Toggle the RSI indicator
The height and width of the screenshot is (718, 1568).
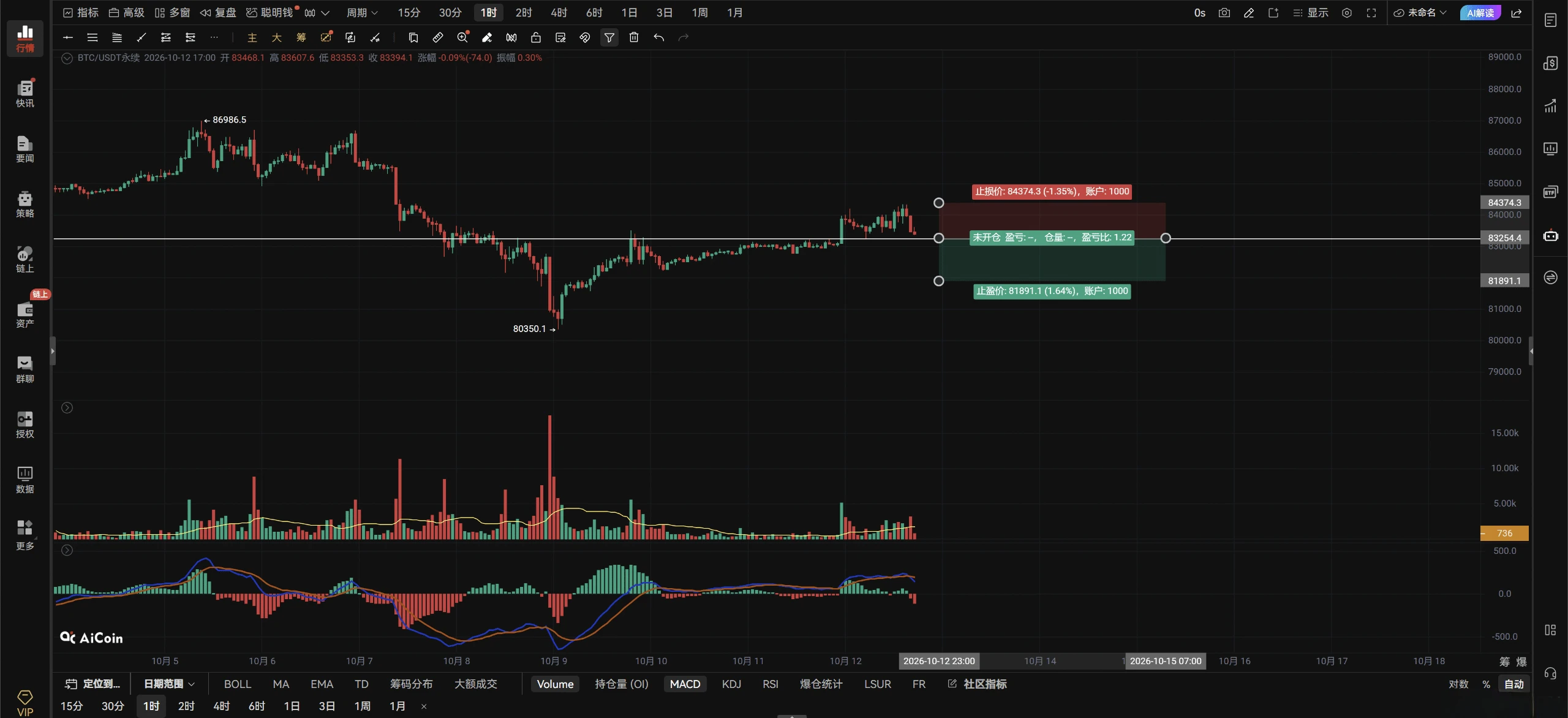click(771, 684)
